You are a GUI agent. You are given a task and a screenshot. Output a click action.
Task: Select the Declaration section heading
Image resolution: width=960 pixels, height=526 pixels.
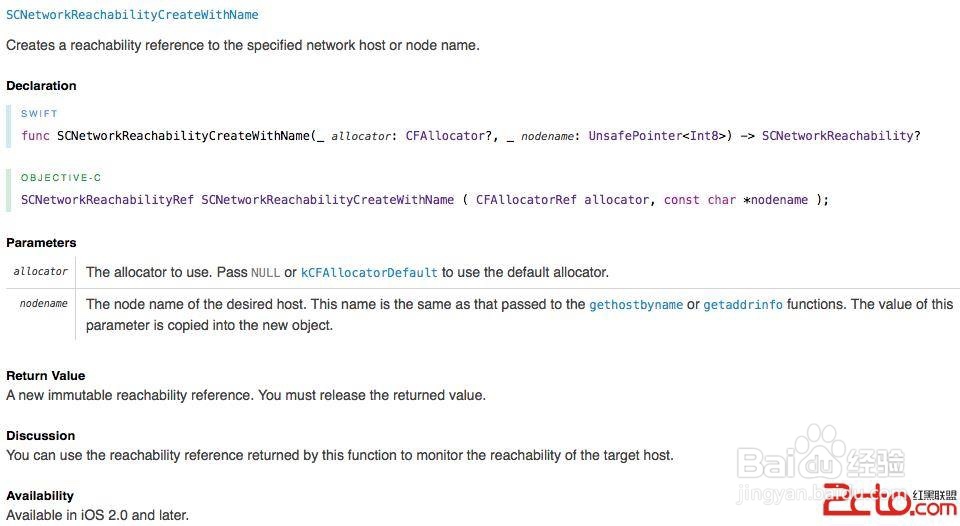(x=41, y=86)
